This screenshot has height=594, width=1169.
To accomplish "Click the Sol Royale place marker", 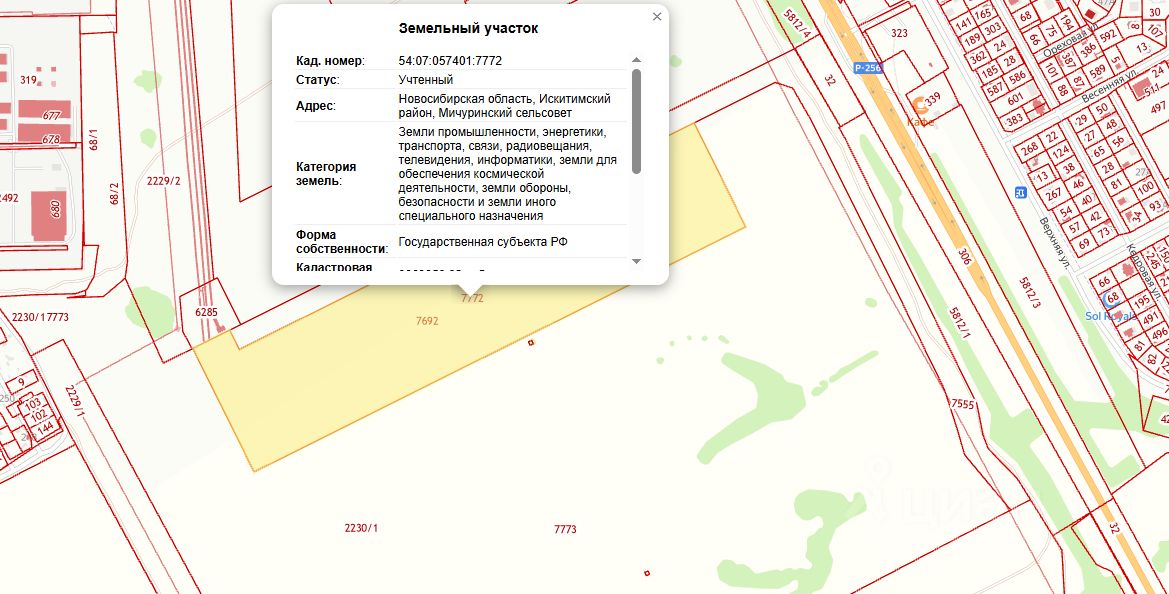I will (1111, 299).
